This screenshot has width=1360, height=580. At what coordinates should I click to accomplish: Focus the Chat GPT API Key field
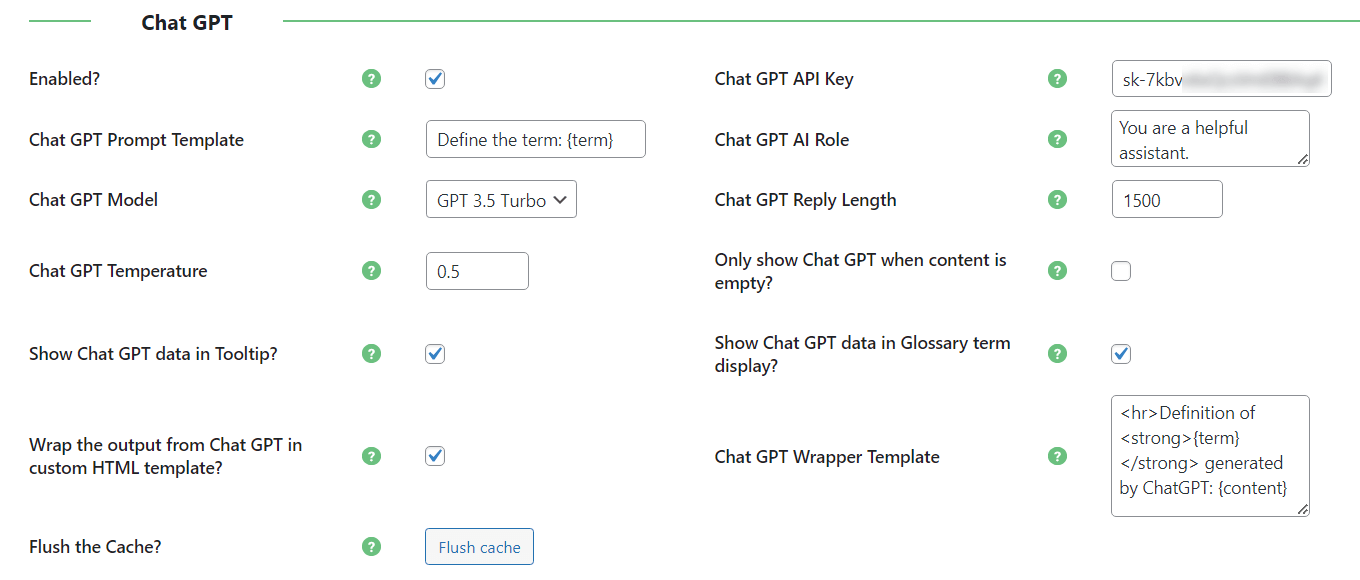[1221, 79]
